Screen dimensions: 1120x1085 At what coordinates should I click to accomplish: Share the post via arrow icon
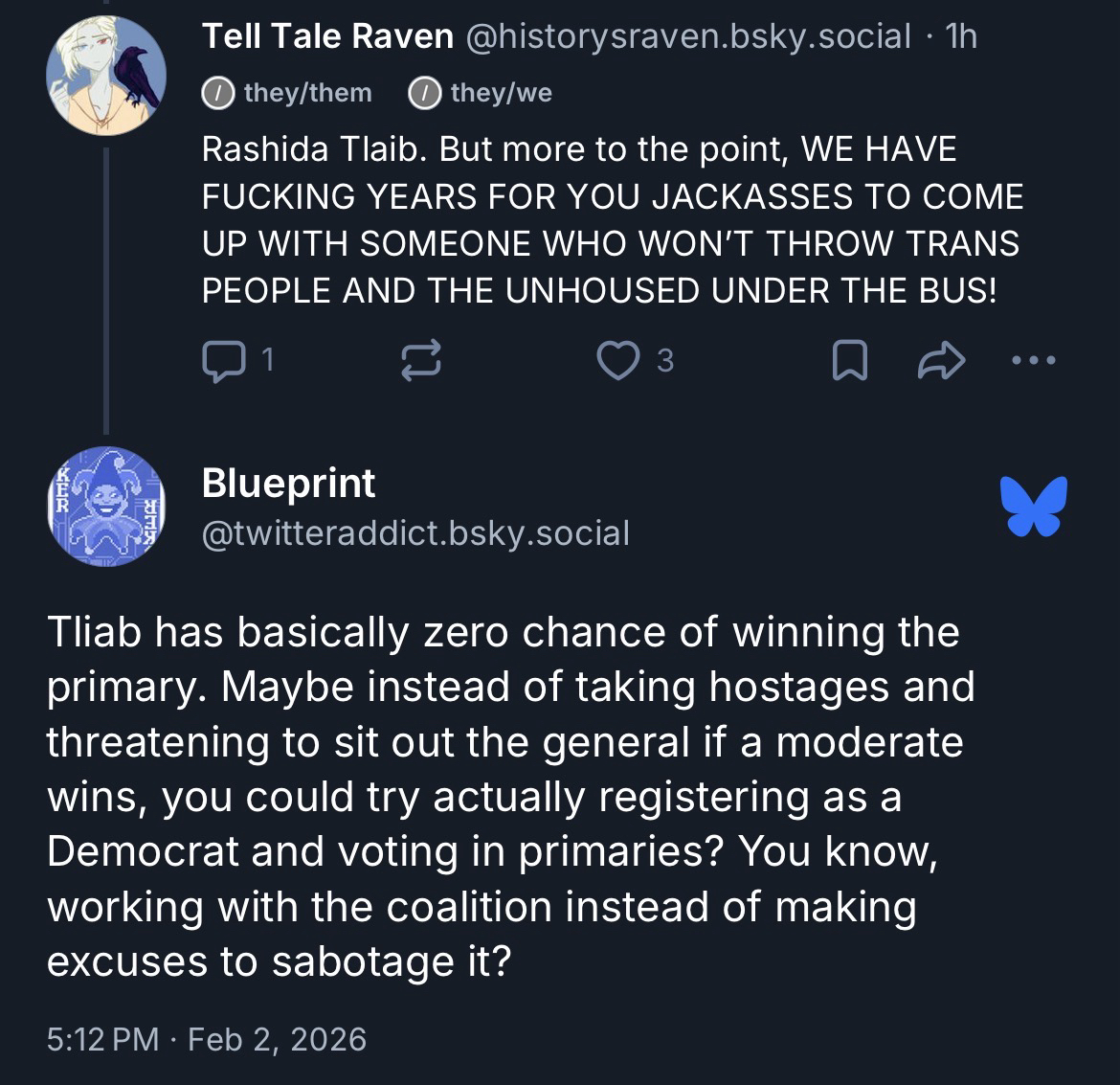(x=940, y=361)
